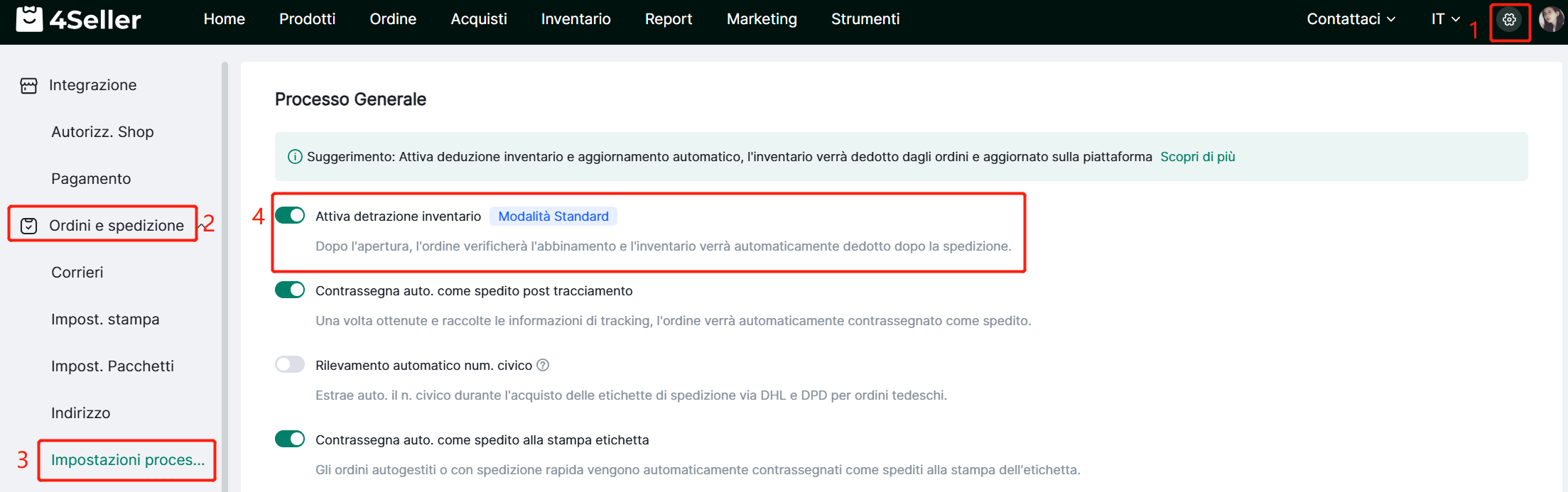This screenshot has height=492, width=1568.
Task: Open the IT language dropdown
Action: pyautogui.click(x=1445, y=19)
